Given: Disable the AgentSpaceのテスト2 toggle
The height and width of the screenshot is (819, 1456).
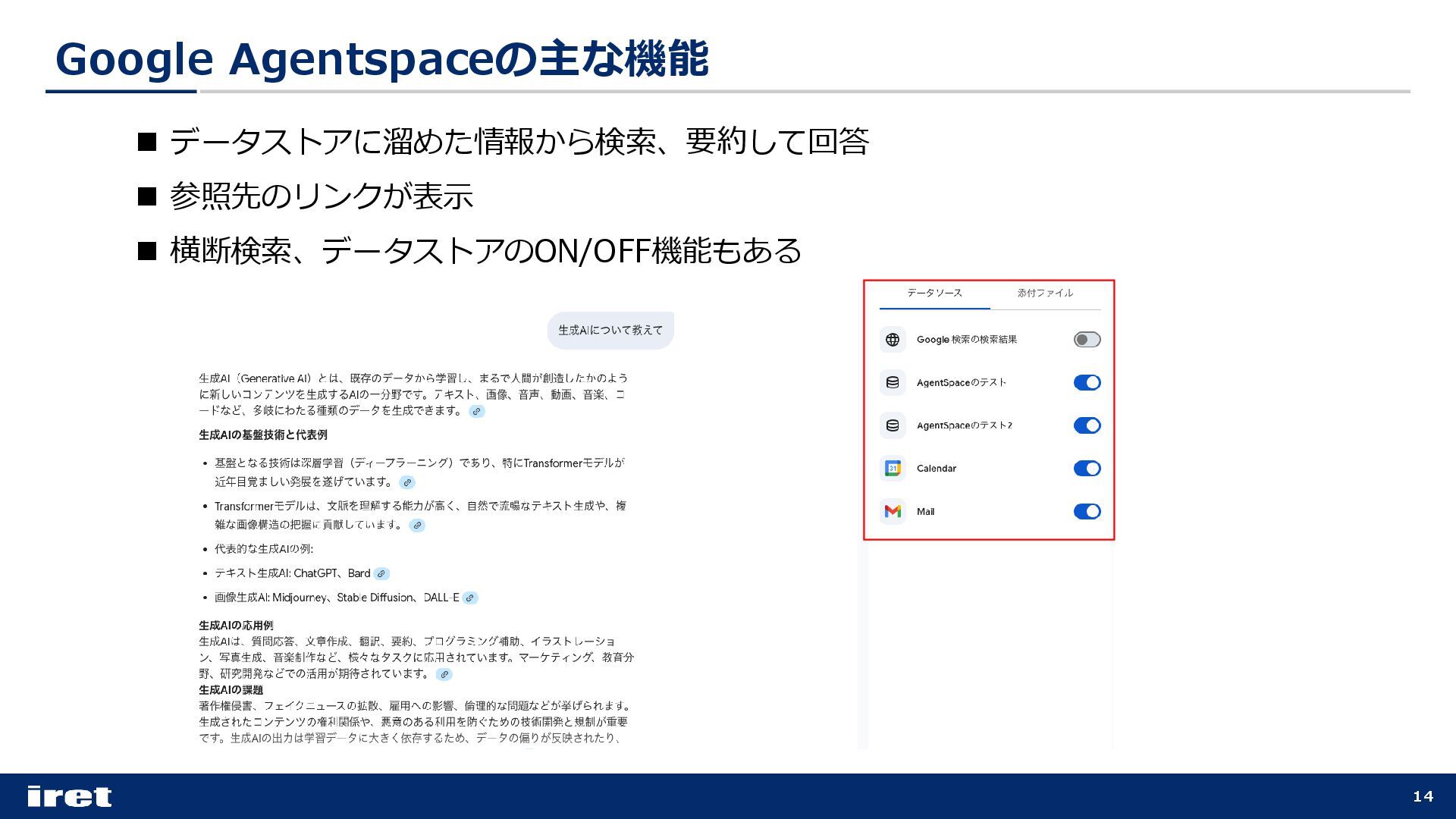Looking at the screenshot, I should pyautogui.click(x=1087, y=425).
